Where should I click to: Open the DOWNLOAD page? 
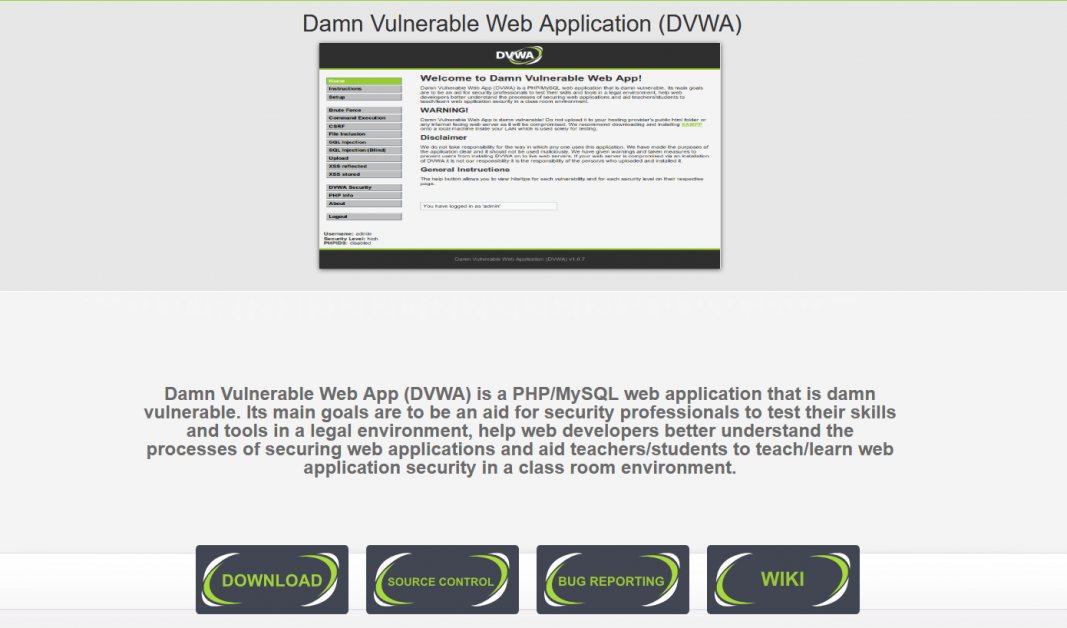[271, 580]
